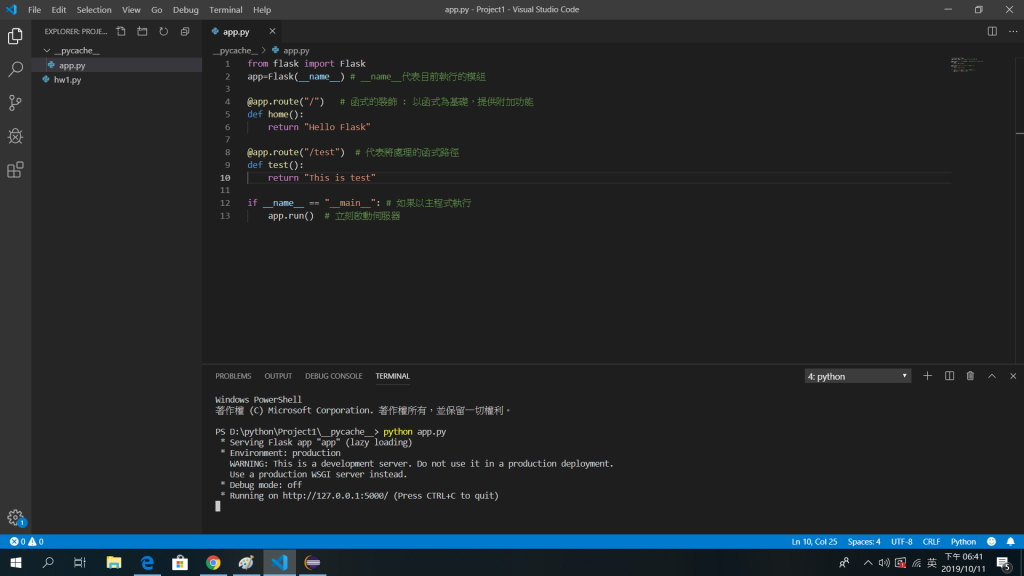Change indentation via 'Spaces: 4'
This screenshot has height=576, width=1024.
click(863, 541)
